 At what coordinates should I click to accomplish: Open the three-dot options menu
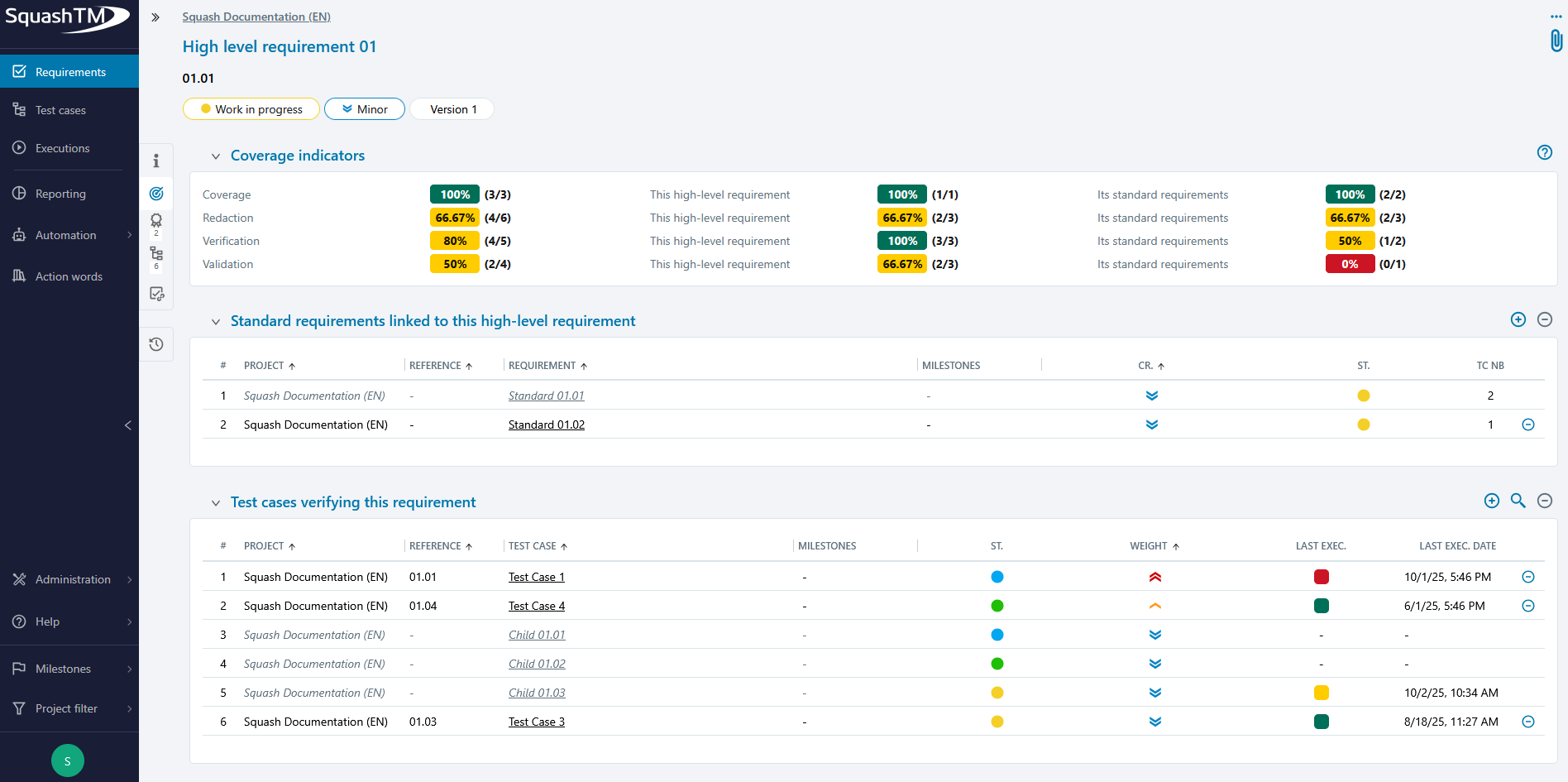pos(1556,17)
